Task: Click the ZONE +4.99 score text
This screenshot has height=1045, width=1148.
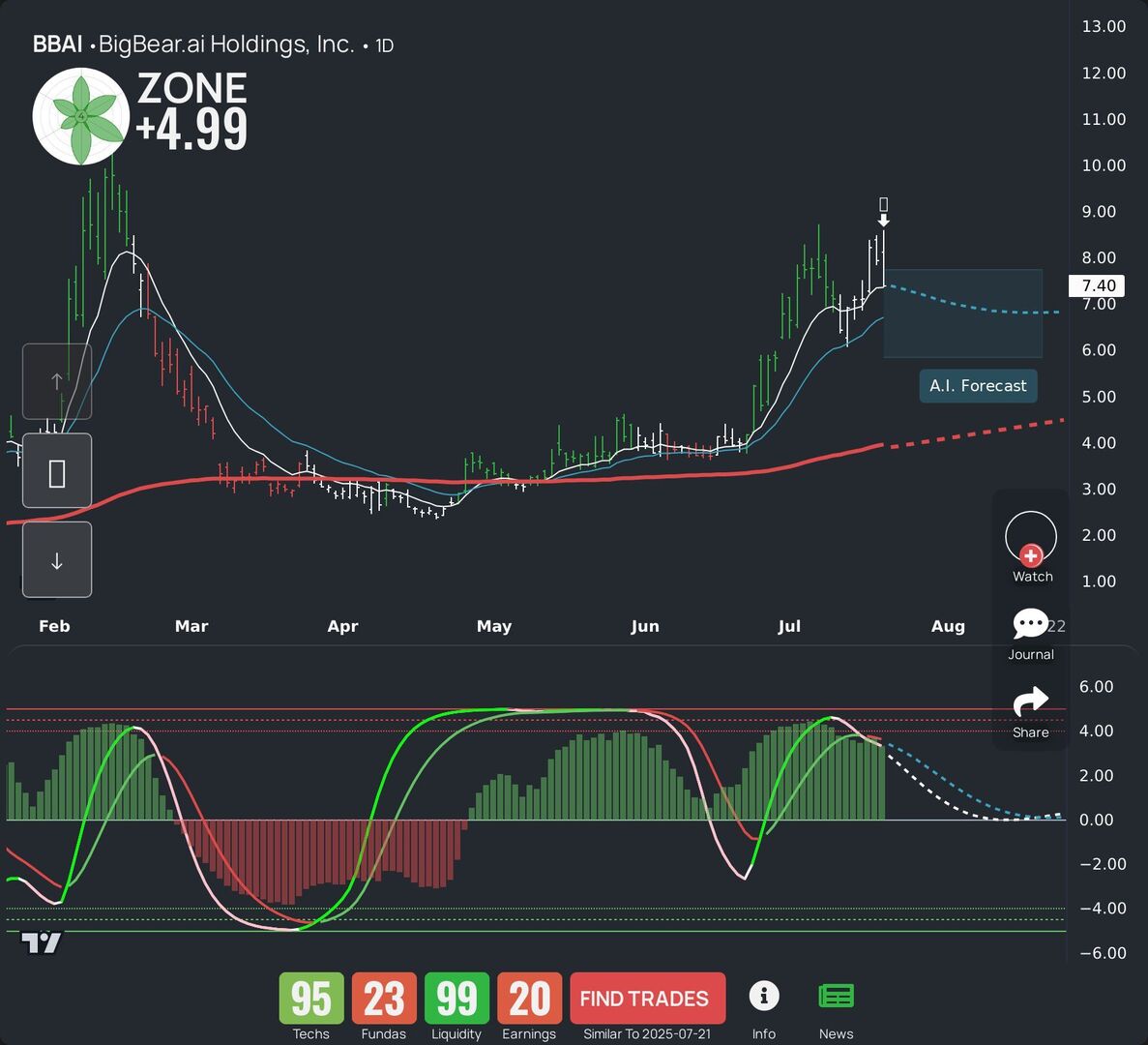Action: pos(191,111)
